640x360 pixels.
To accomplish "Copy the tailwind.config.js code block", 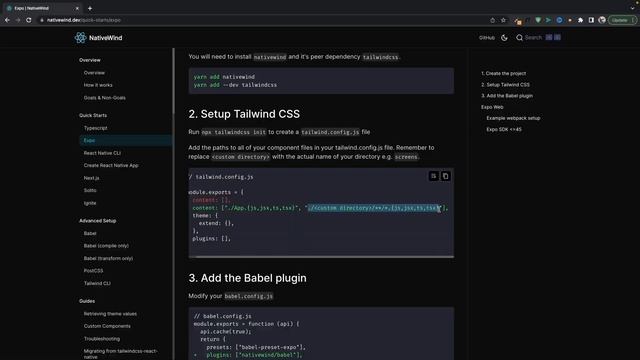I will tap(445, 176).
